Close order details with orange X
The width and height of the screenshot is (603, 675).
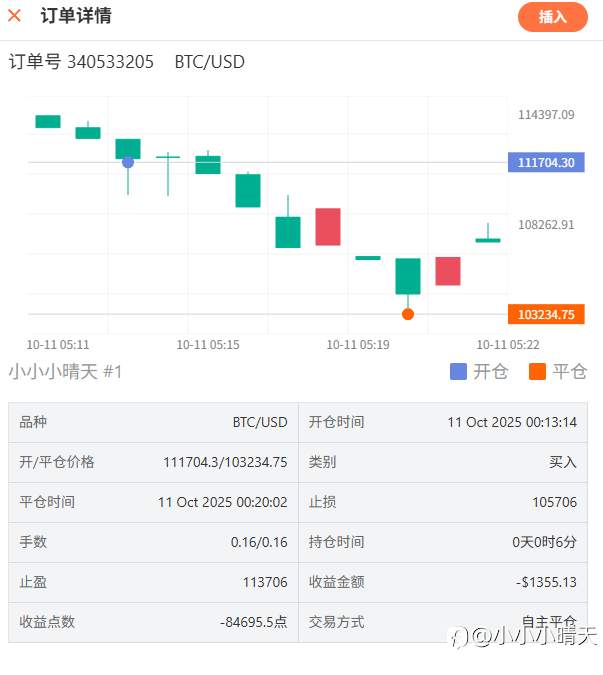point(15,16)
